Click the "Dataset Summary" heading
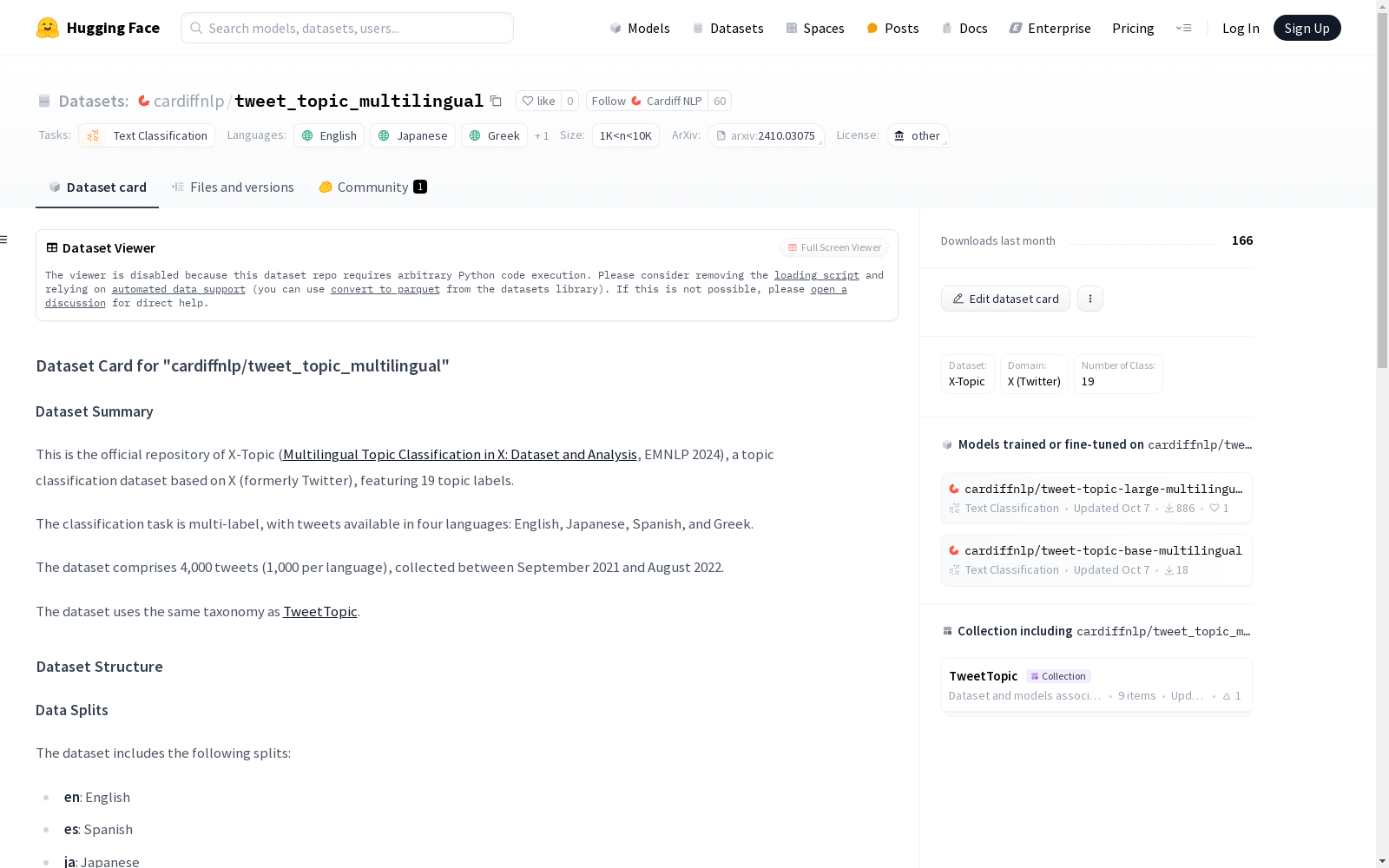Viewport: 1389px width, 868px height. (x=95, y=411)
